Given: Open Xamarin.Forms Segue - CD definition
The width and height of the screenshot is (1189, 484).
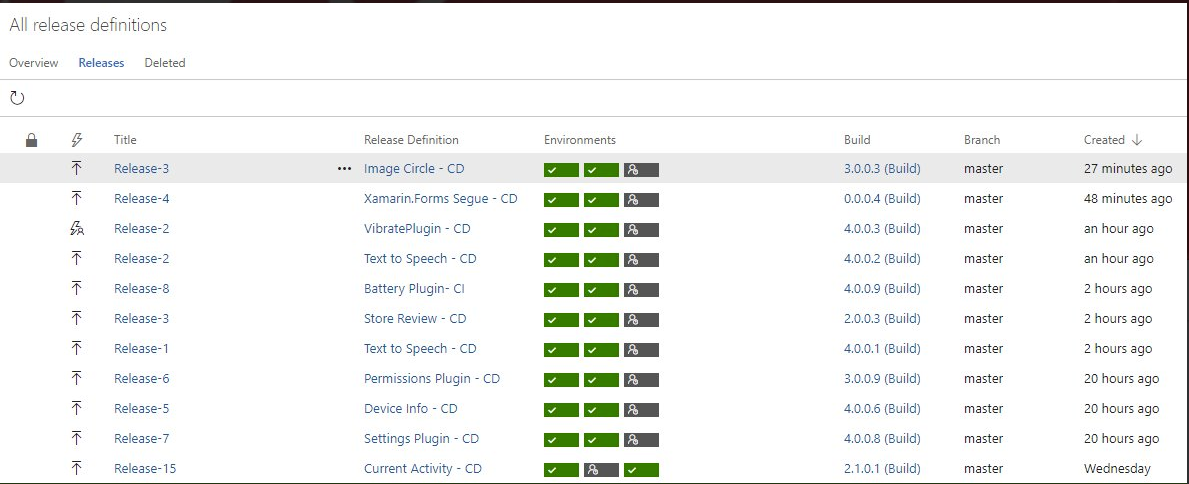Looking at the screenshot, I should 441,199.
